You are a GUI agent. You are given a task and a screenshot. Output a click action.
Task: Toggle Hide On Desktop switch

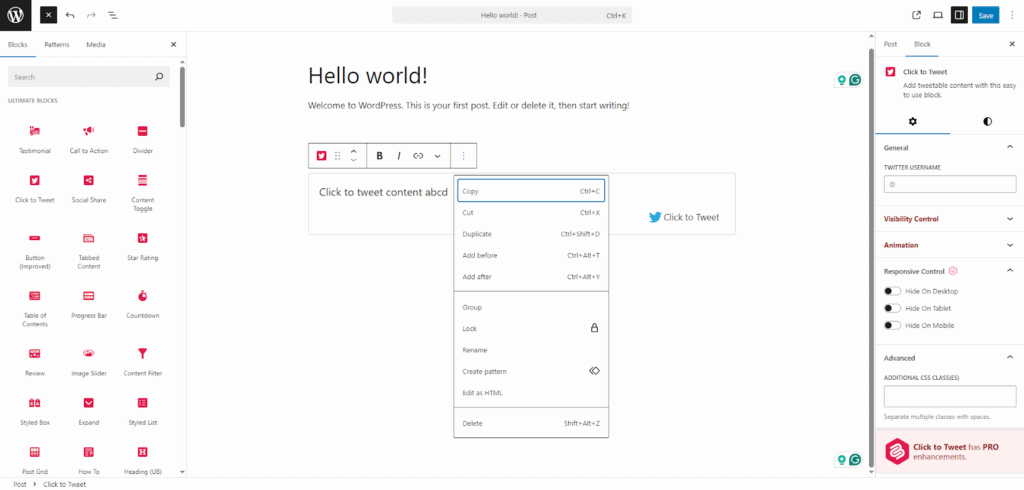(x=892, y=291)
